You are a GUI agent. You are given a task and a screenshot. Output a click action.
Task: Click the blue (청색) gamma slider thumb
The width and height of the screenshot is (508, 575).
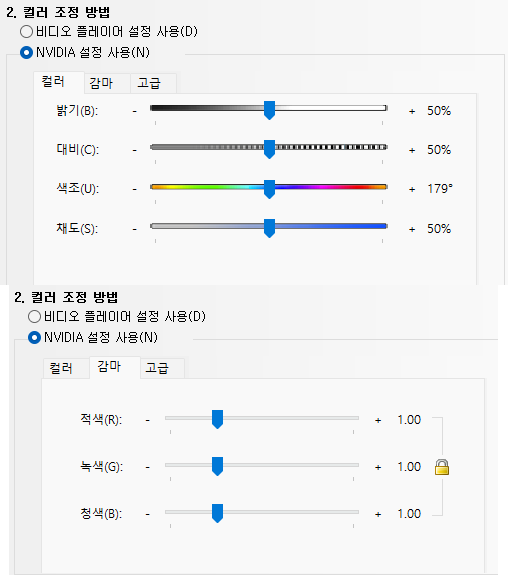(x=218, y=513)
